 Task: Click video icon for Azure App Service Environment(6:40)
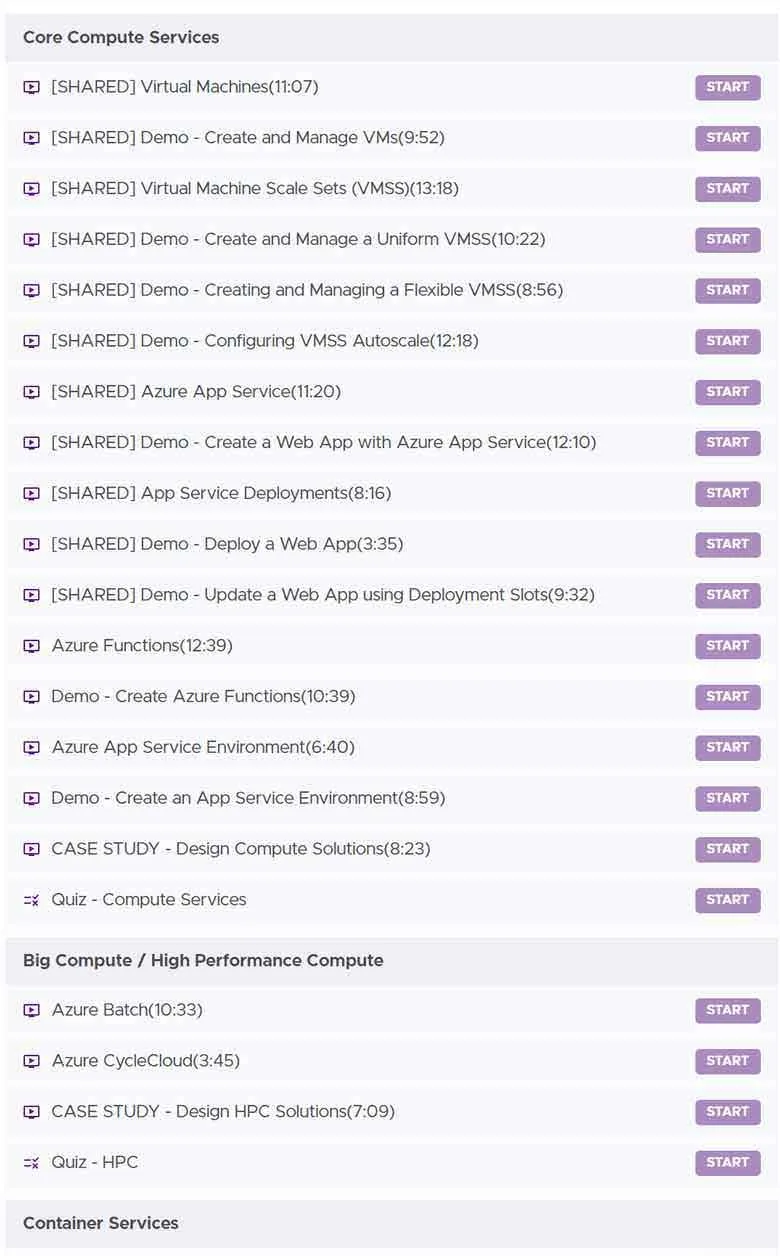31,748
